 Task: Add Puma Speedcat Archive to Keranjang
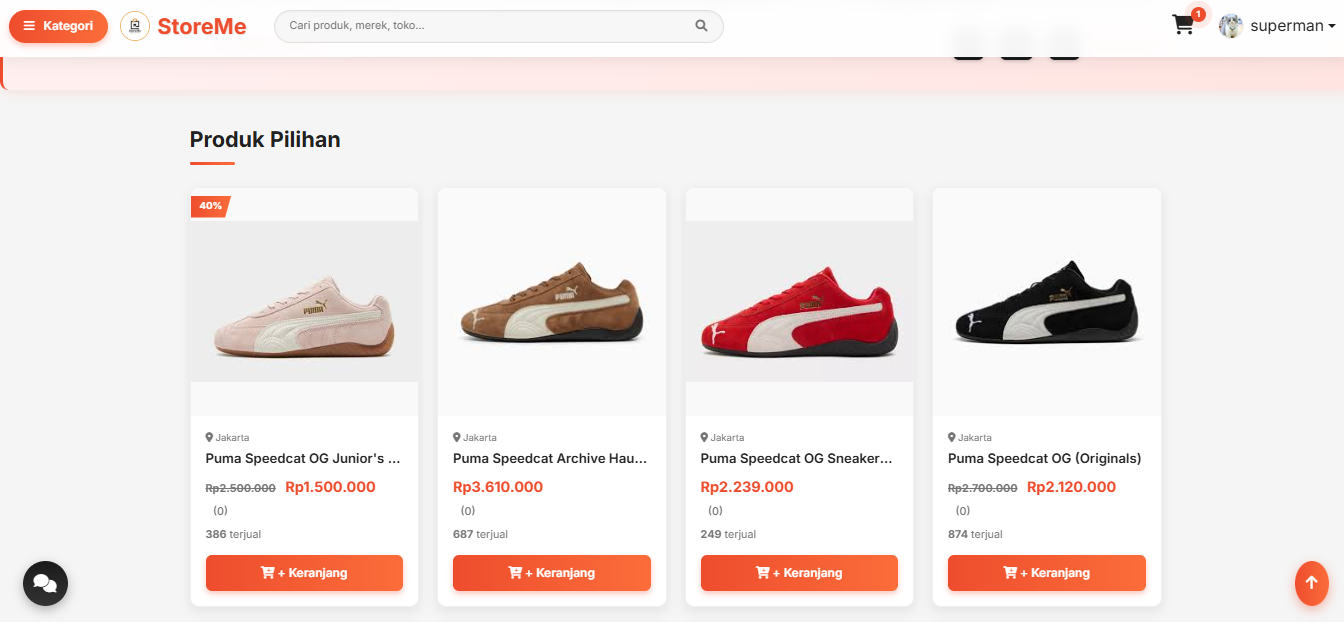pos(552,573)
